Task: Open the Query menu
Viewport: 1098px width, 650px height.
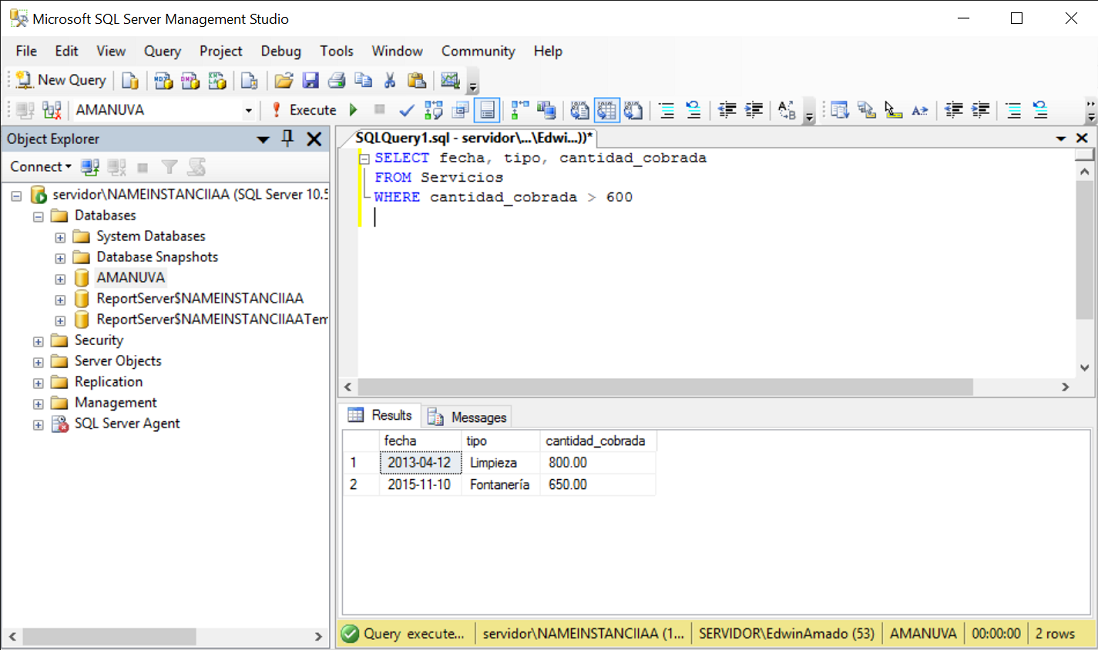Action: coord(162,51)
